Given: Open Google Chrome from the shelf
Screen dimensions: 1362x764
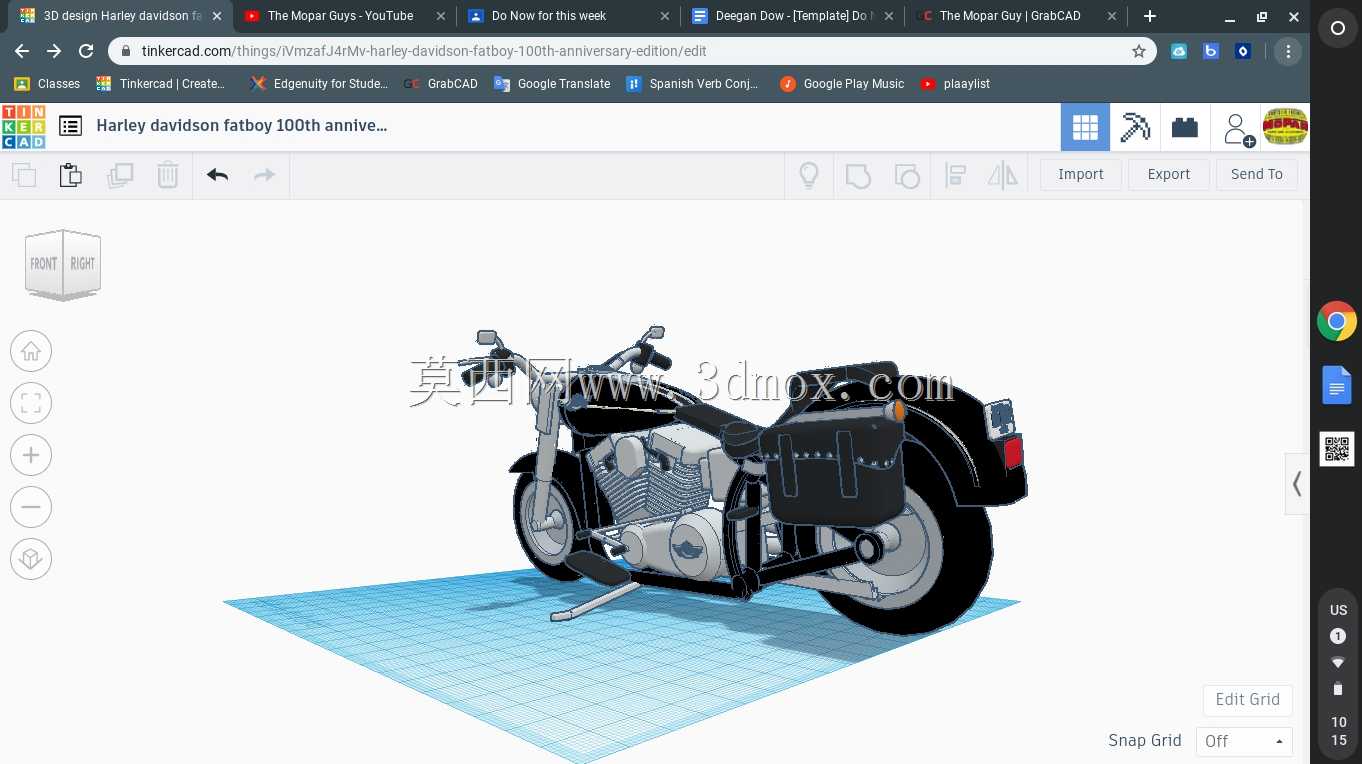Looking at the screenshot, I should (1337, 322).
